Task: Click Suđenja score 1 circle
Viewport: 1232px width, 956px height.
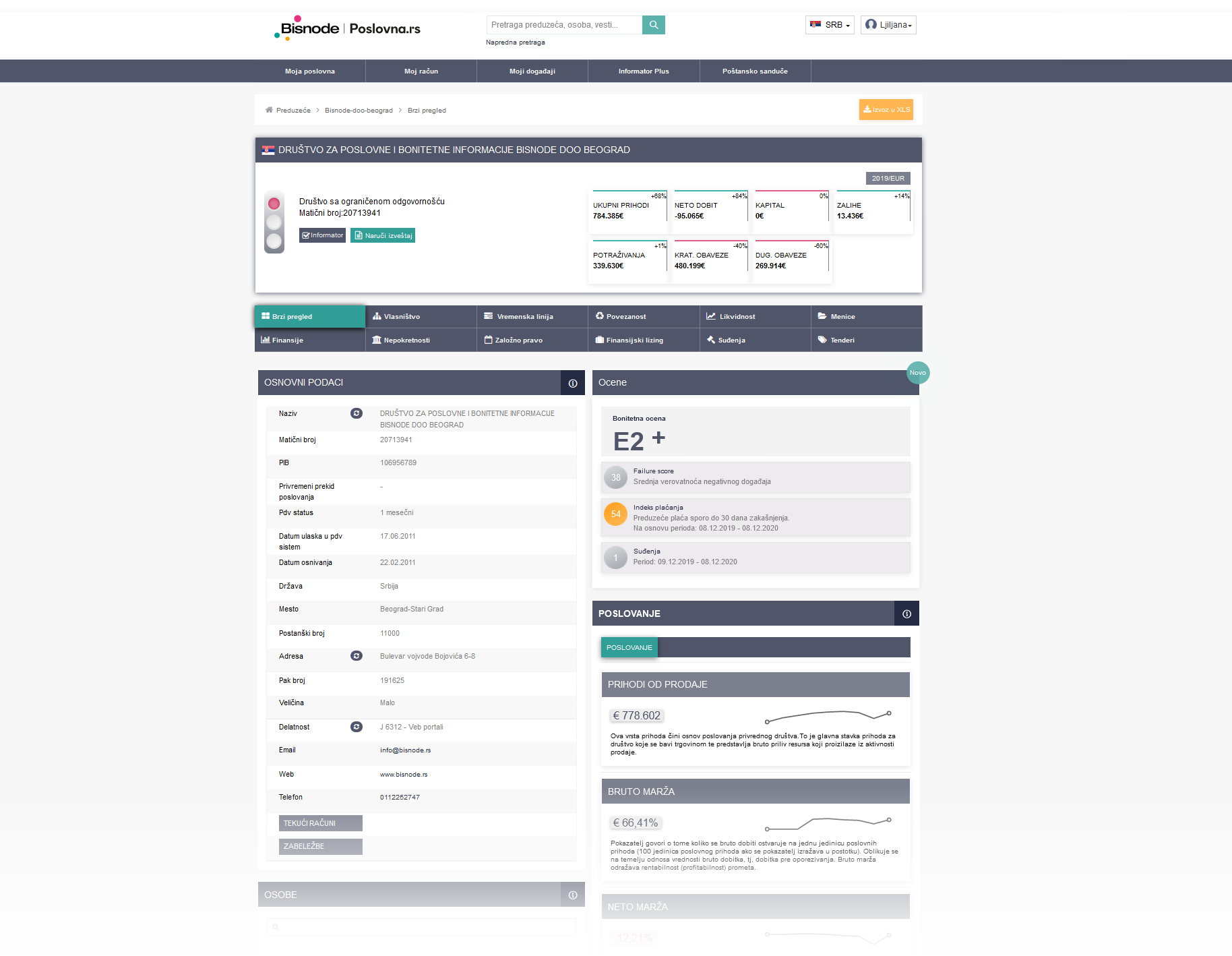Action: [x=615, y=558]
